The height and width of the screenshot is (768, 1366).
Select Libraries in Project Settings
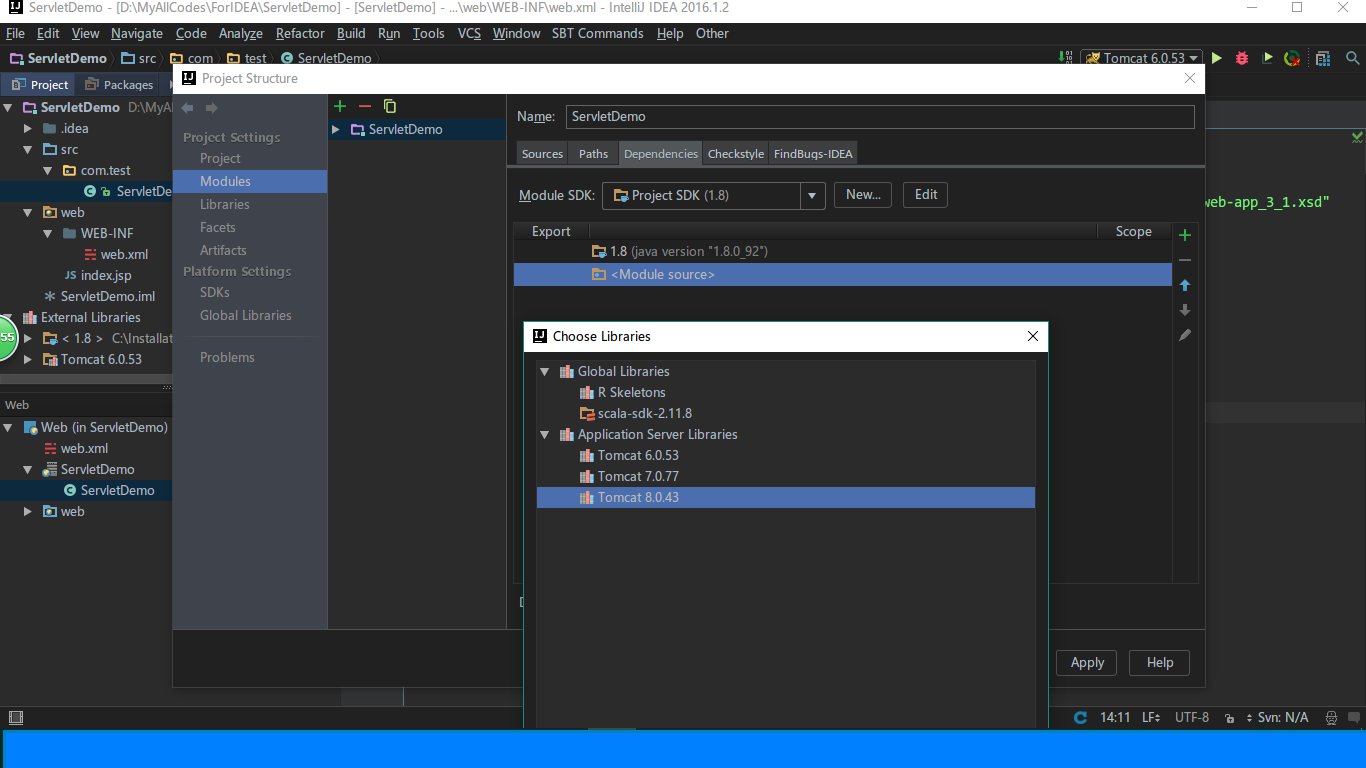pyautogui.click(x=225, y=204)
